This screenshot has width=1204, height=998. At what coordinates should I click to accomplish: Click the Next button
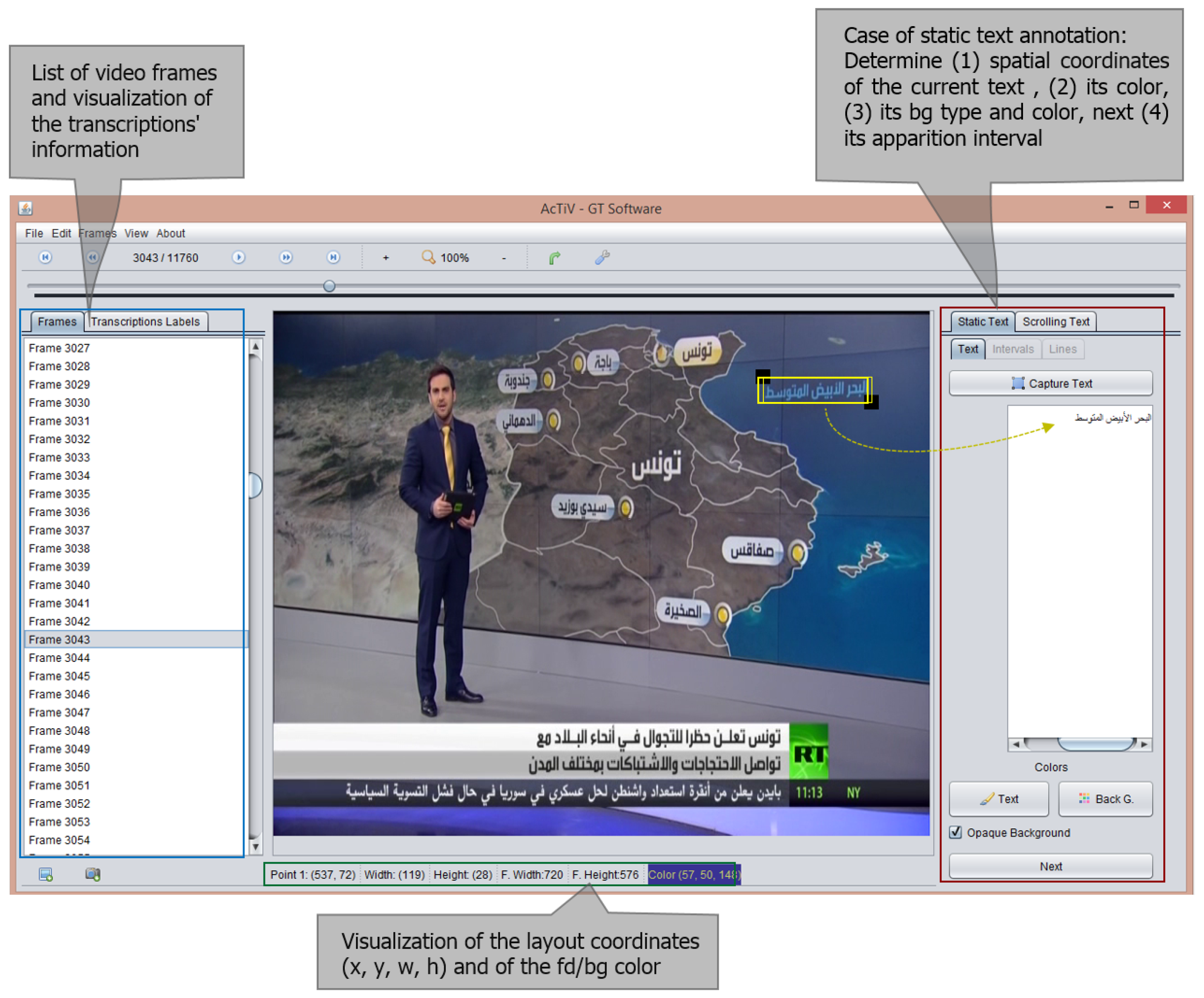coord(1050,866)
